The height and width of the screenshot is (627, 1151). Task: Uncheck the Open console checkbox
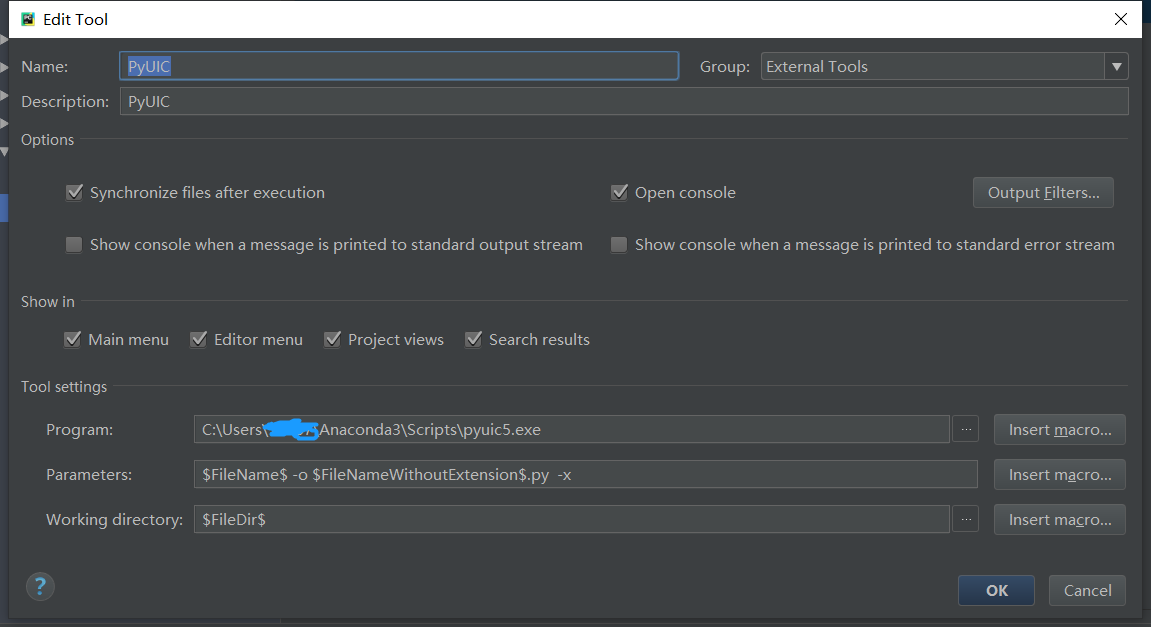(620, 192)
